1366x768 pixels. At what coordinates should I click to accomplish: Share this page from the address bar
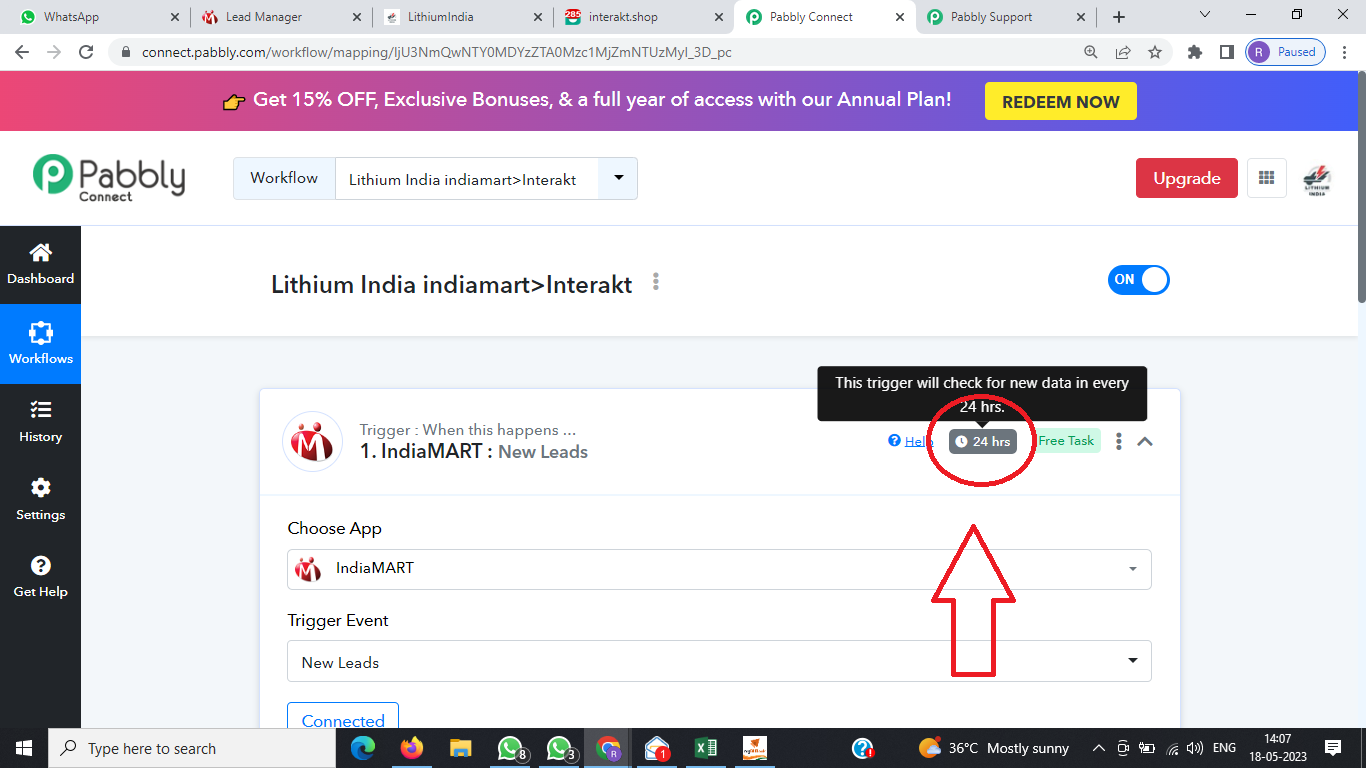point(1123,52)
